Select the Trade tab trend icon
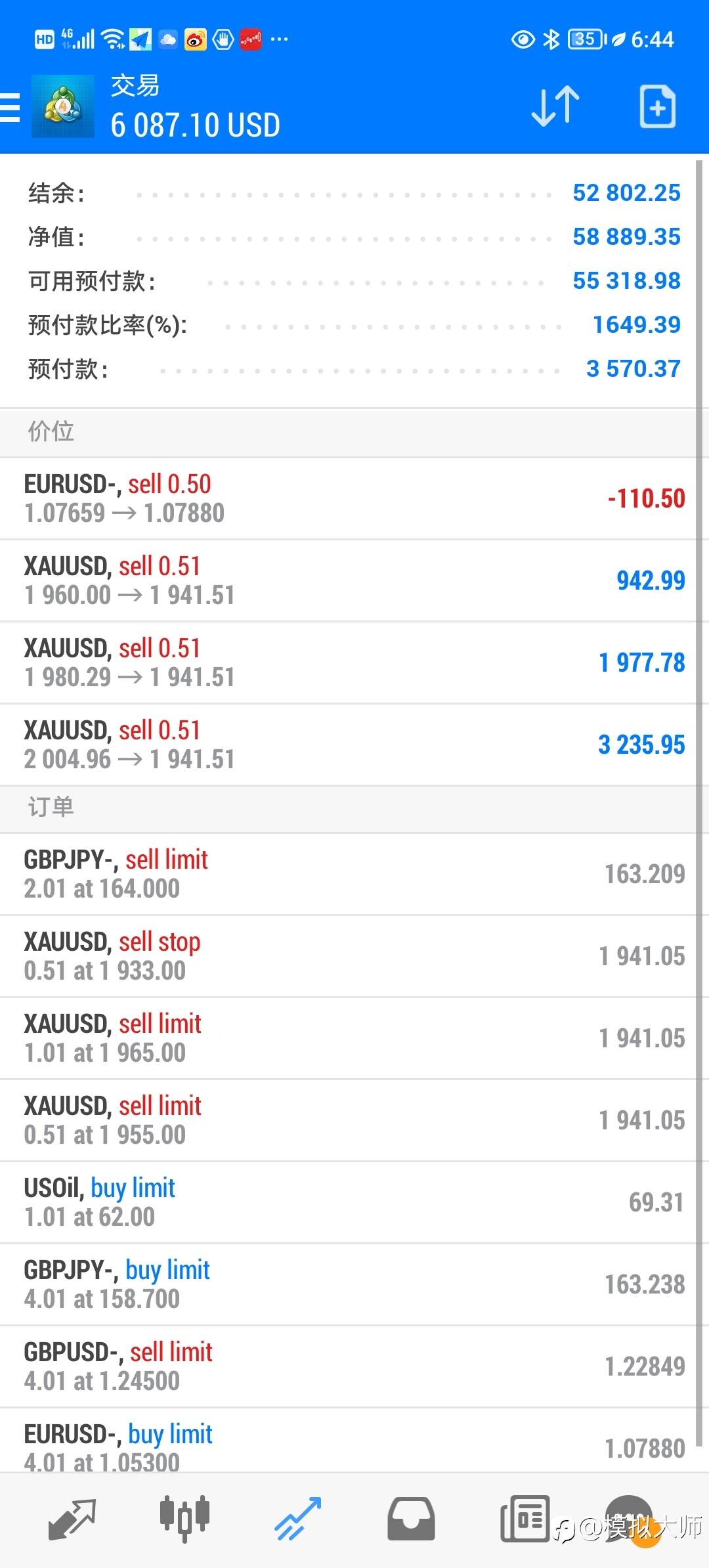709x1568 pixels. click(x=298, y=1519)
